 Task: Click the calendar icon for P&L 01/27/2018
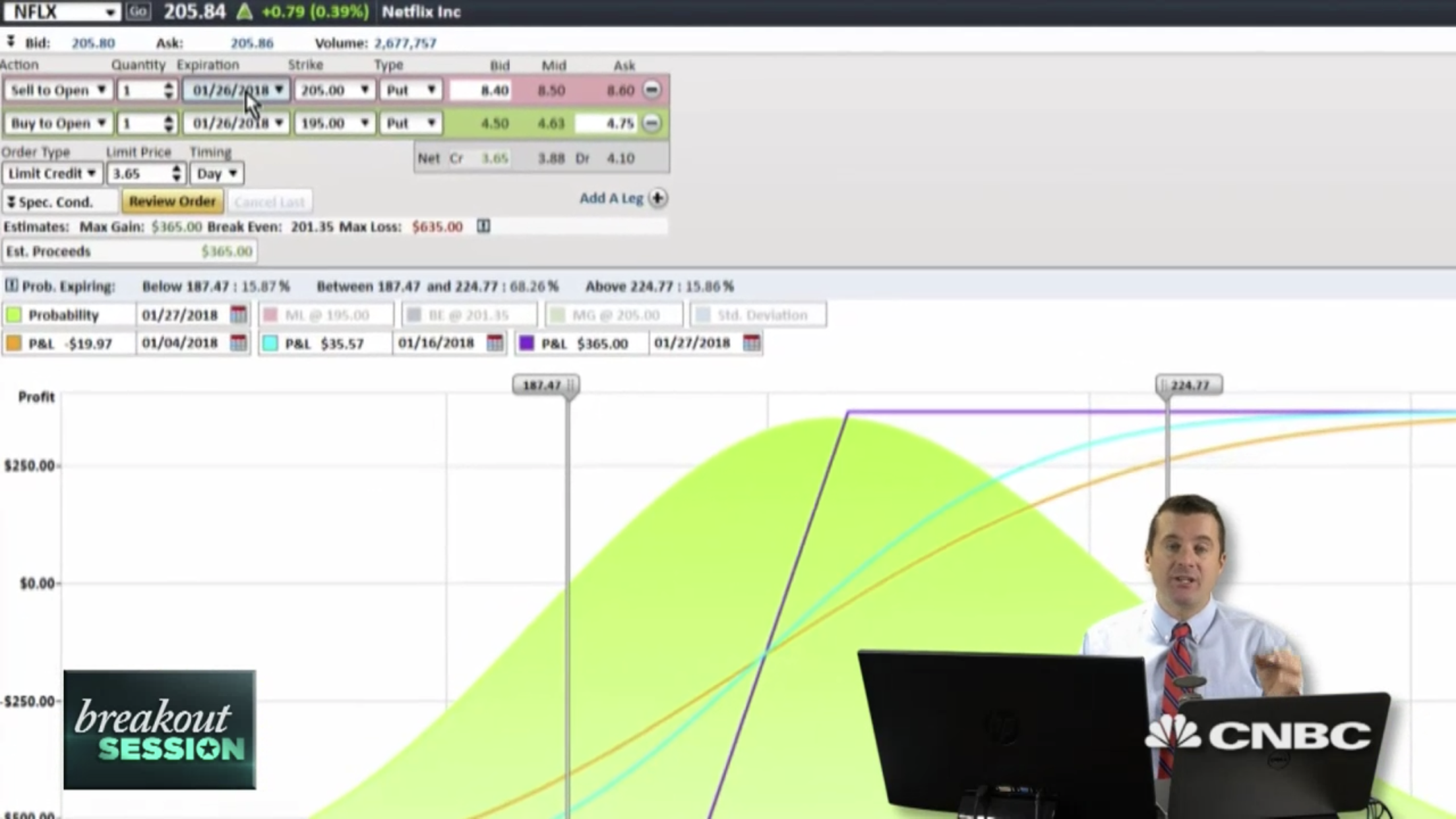[x=752, y=343]
